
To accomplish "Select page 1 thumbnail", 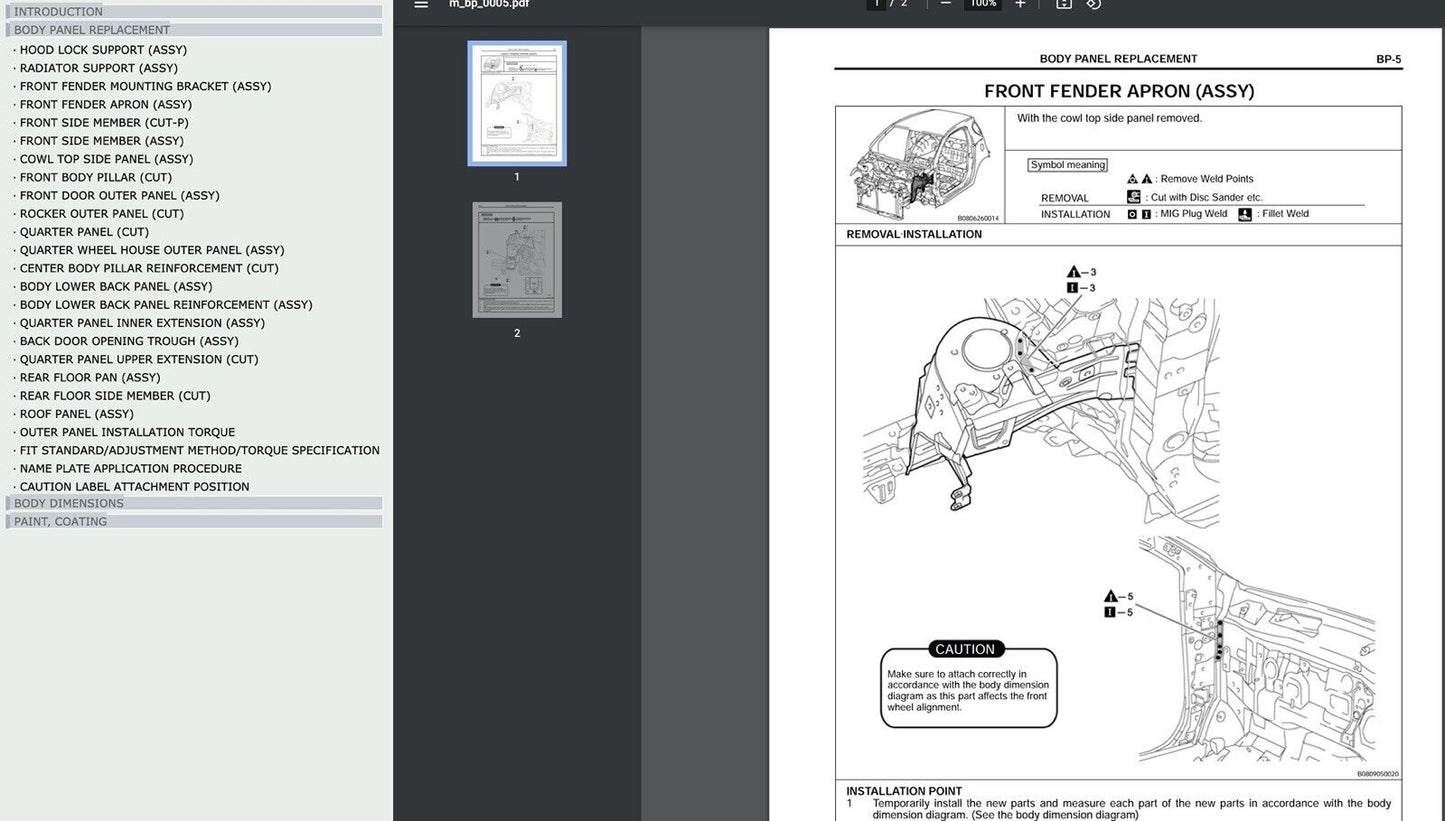I will tap(517, 104).
